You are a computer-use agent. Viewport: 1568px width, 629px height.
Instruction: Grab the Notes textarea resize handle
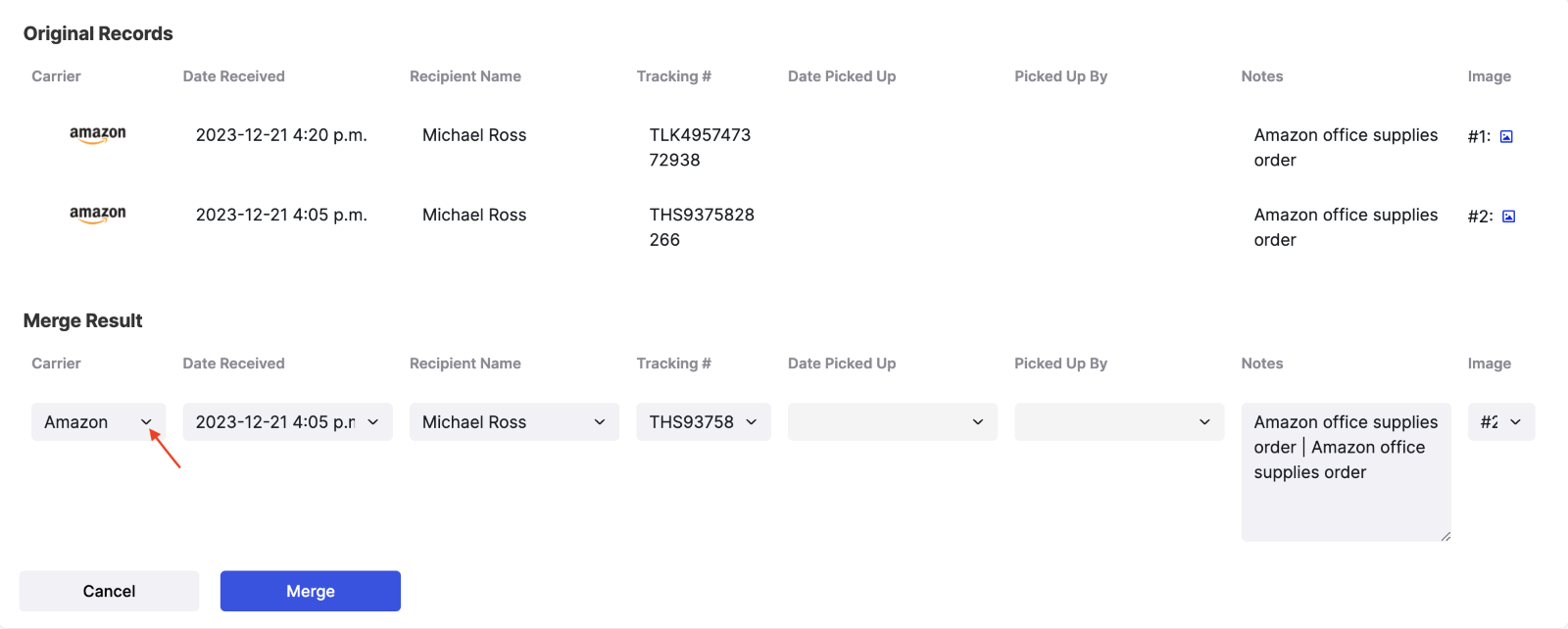(x=1445, y=536)
